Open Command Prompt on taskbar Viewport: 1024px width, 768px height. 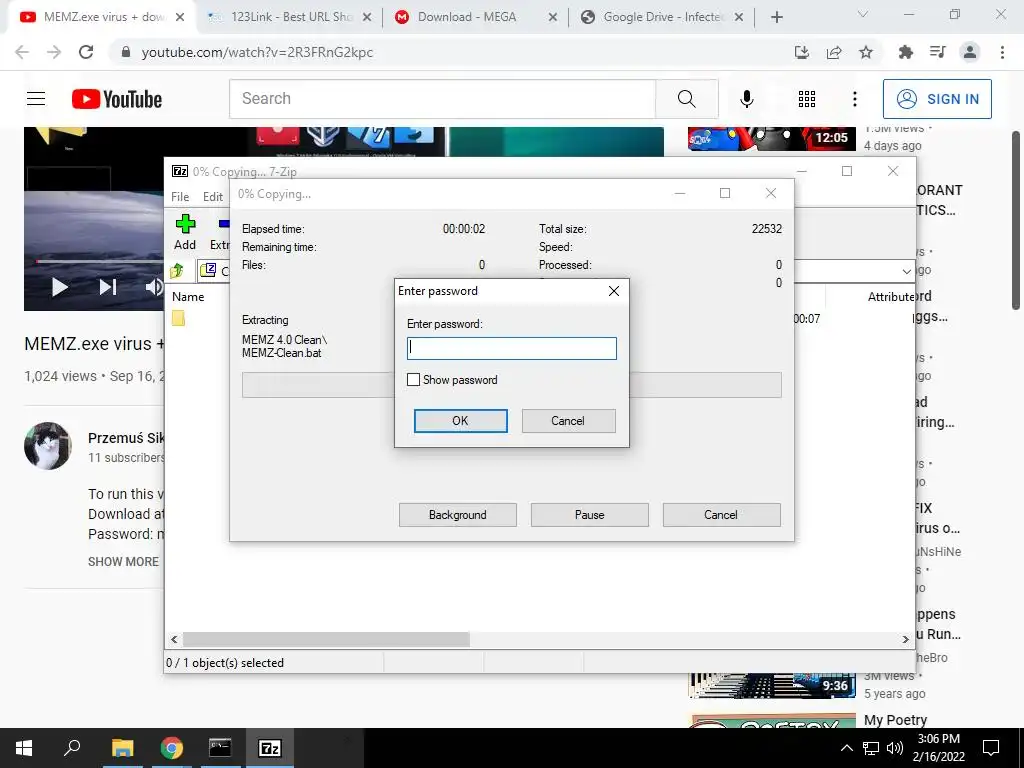click(x=220, y=748)
